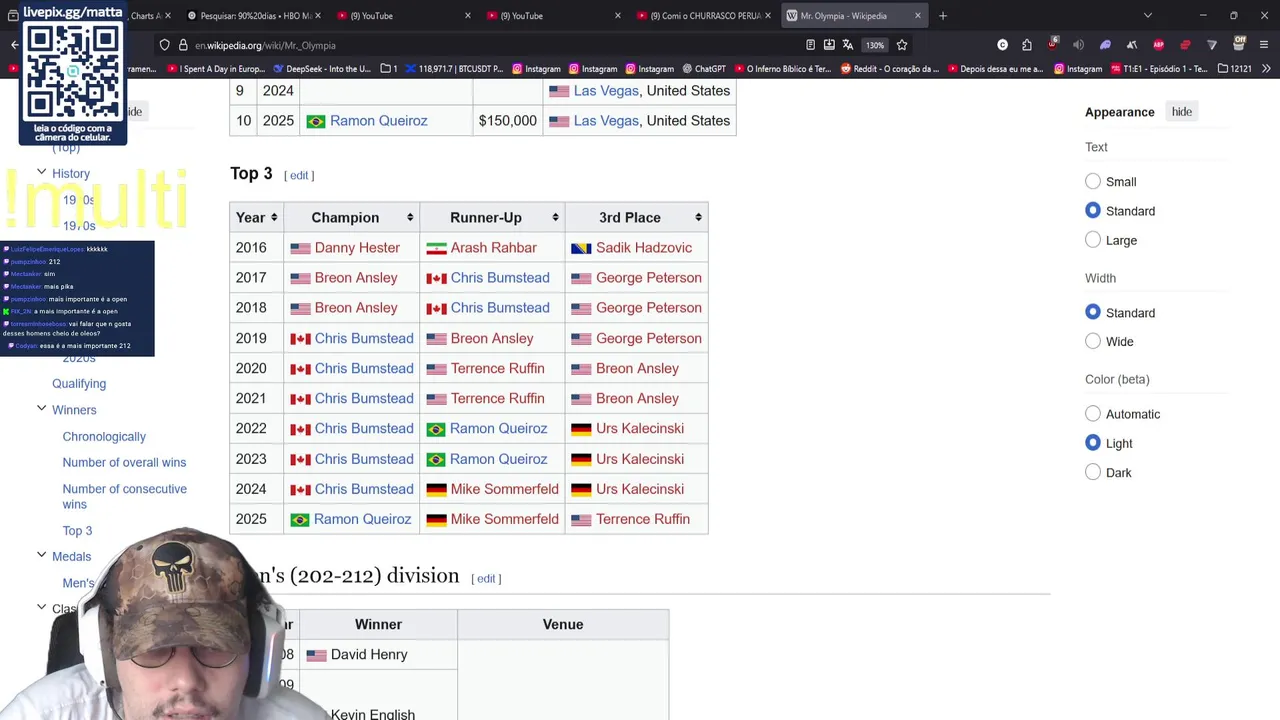The height and width of the screenshot is (720, 1280).
Task: Select Standard width radio
Action: [1093, 313]
